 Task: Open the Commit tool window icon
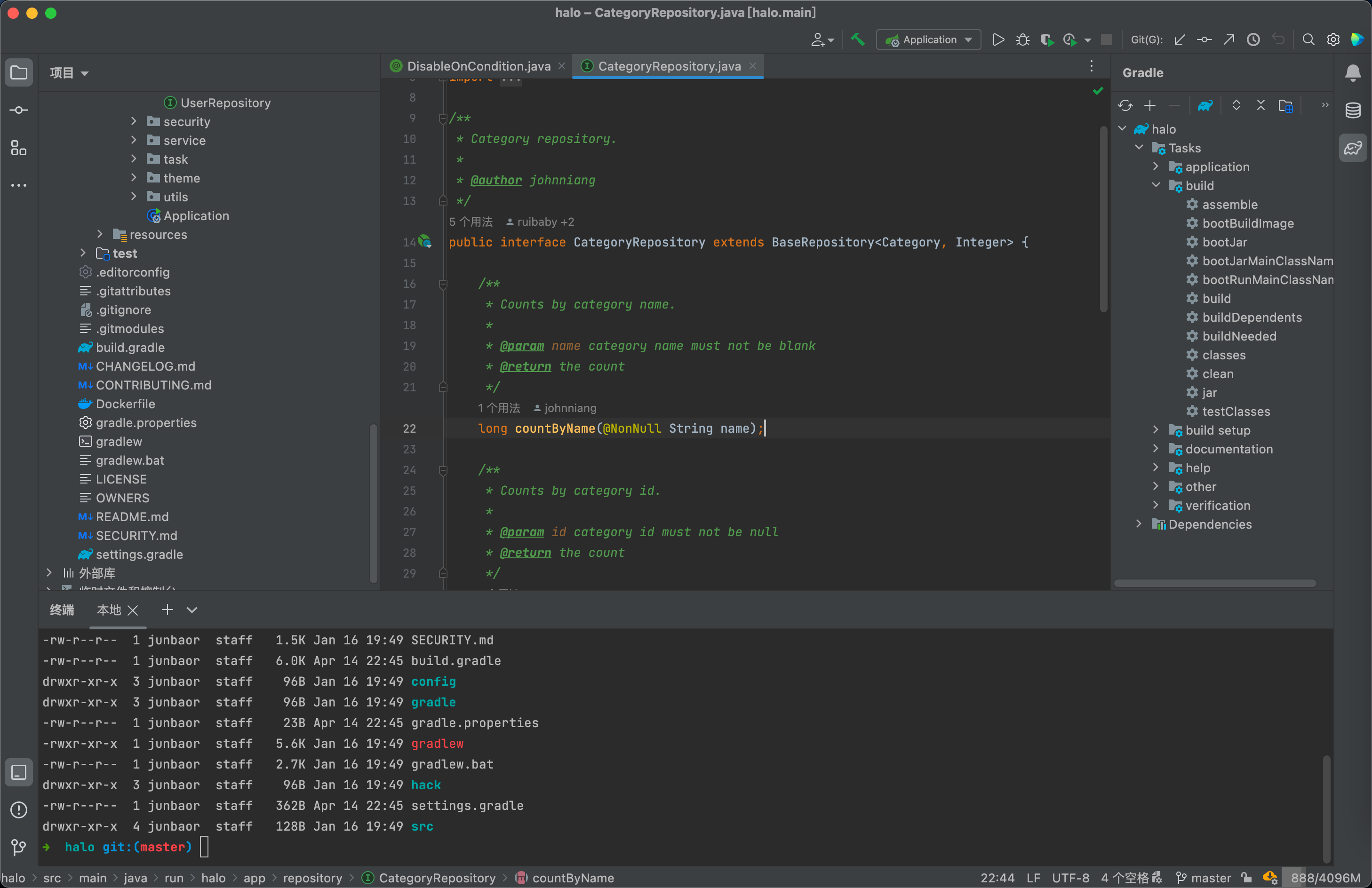coord(18,110)
